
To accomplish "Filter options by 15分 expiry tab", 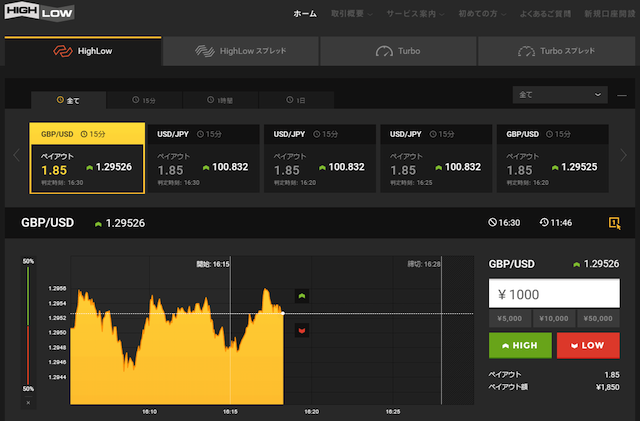I will 144,100.
